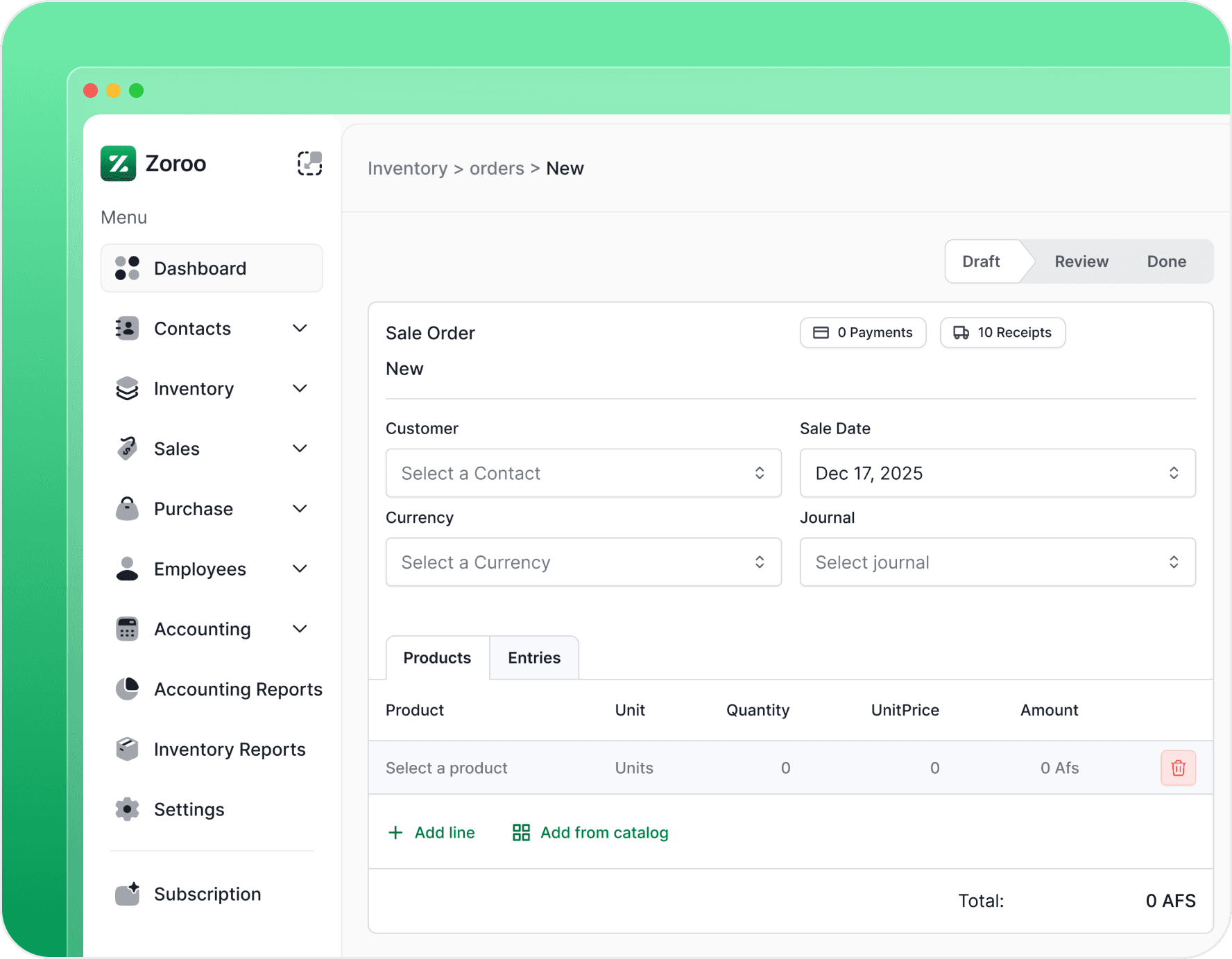The height and width of the screenshot is (959, 1232).
Task: Click the Accounting Reports pie chart icon
Action: [127, 689]
